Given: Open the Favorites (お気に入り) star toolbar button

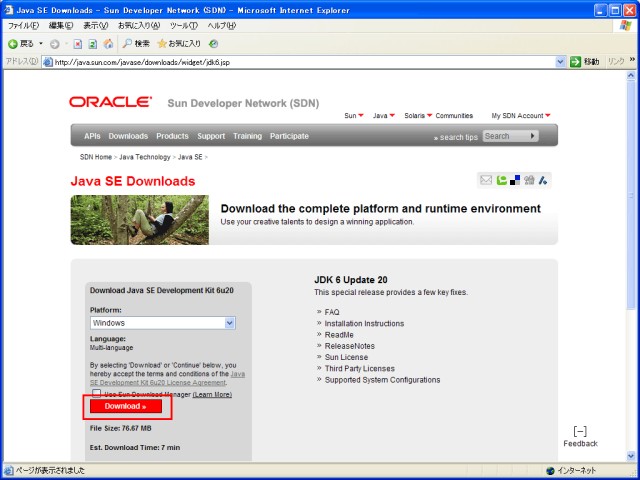Looking at the screenshot, I should click(179, 44).
